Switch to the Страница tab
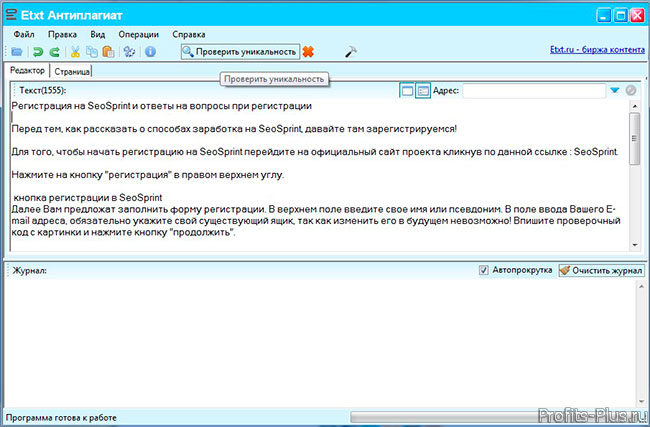The width and height of the screenshot is (650, 427). pos(72,71)
